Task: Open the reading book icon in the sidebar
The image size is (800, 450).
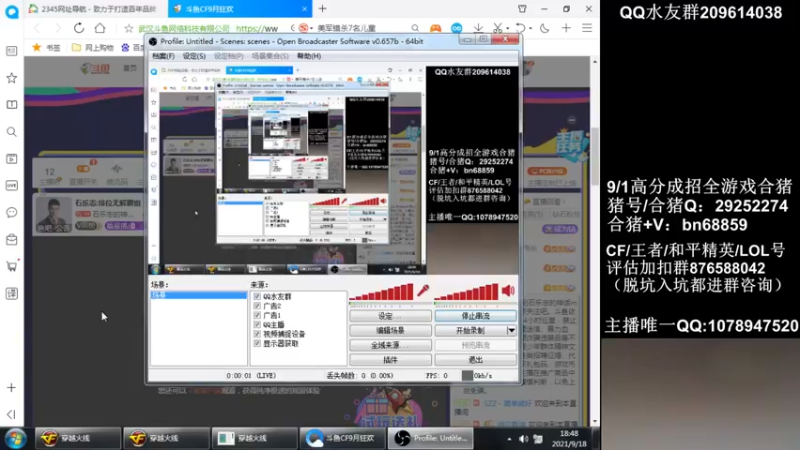Action: [x=11, y=105]
